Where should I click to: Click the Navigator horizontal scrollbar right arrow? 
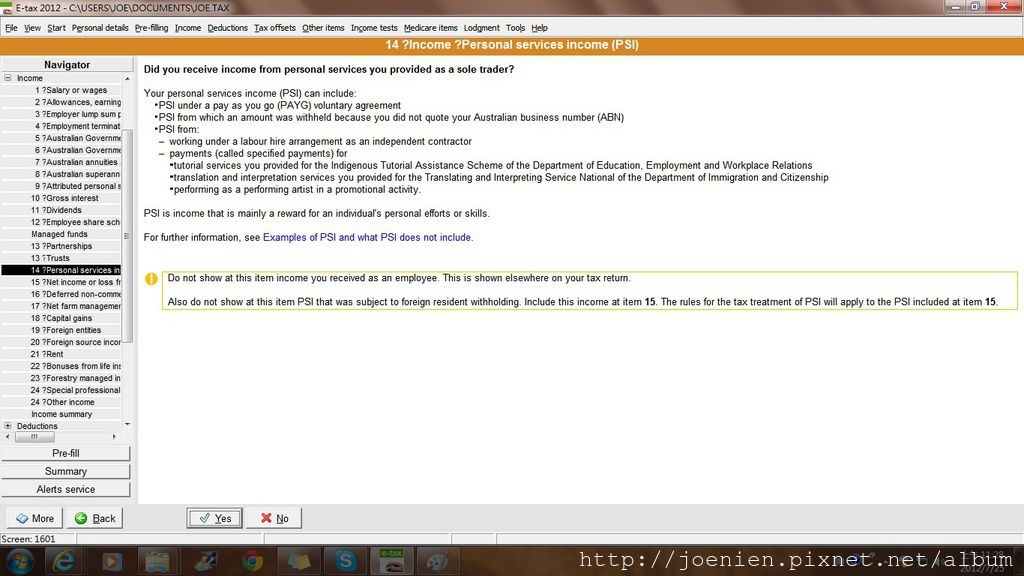coord(114,437)
